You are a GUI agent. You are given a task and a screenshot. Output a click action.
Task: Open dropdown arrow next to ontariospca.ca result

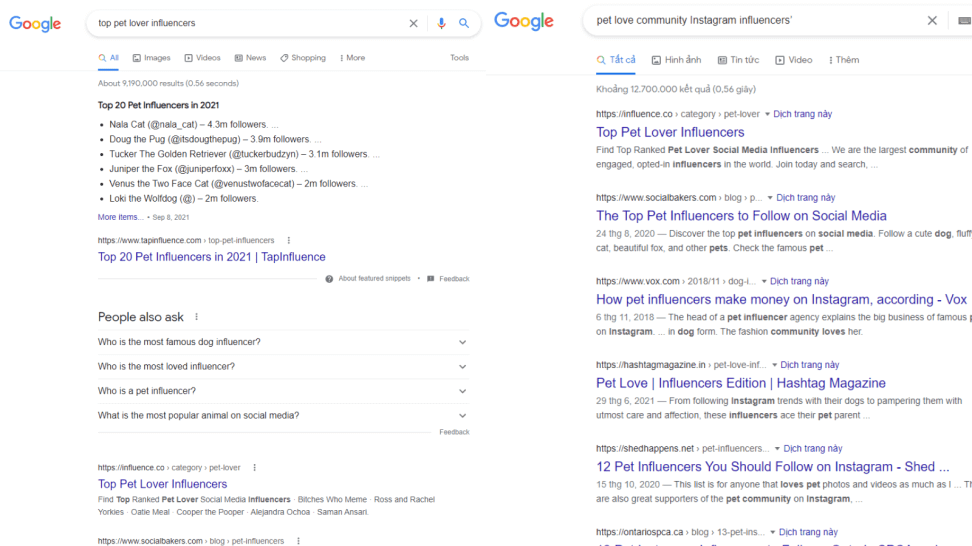[772, 532]
